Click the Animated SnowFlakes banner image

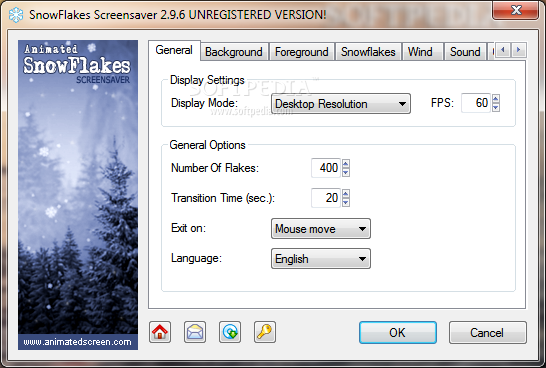pyautogui.click(x=78, y=195)
